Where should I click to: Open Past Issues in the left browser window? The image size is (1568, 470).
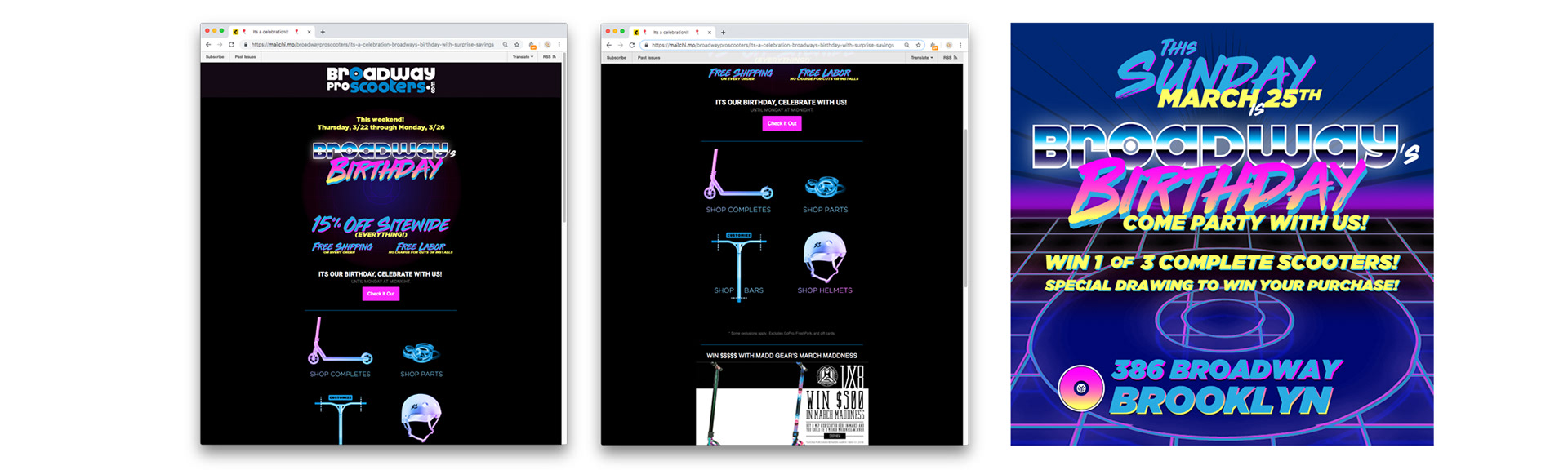point(245,57)
